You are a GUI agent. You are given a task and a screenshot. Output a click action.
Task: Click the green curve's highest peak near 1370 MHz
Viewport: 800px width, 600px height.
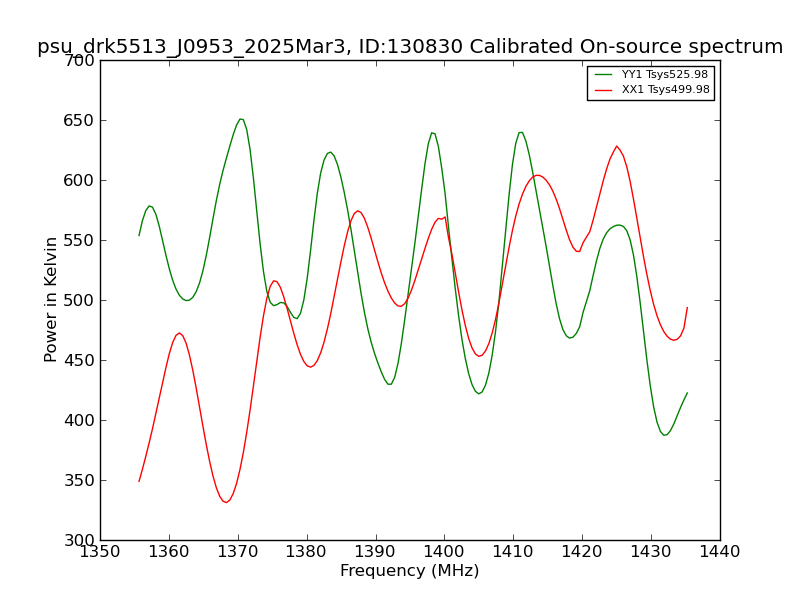pyautogui.click(x=240, y=119)
